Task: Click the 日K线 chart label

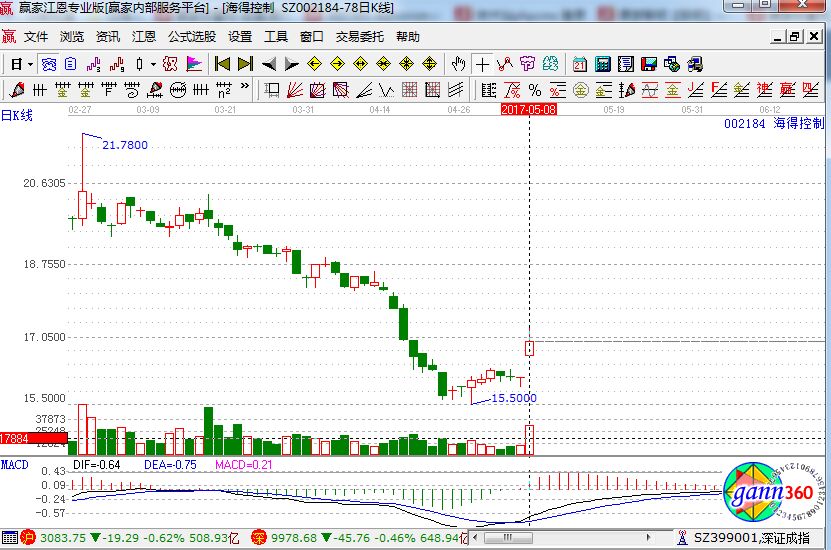Action: point(17,115)
